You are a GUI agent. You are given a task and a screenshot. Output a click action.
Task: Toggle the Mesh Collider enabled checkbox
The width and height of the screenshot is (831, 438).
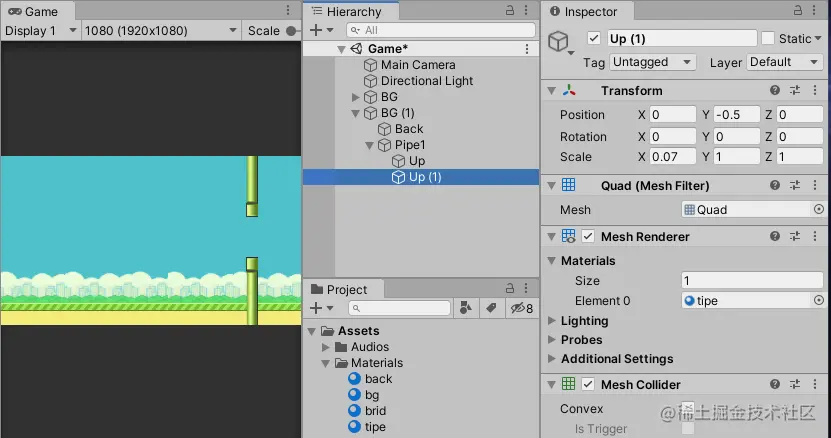588,384
